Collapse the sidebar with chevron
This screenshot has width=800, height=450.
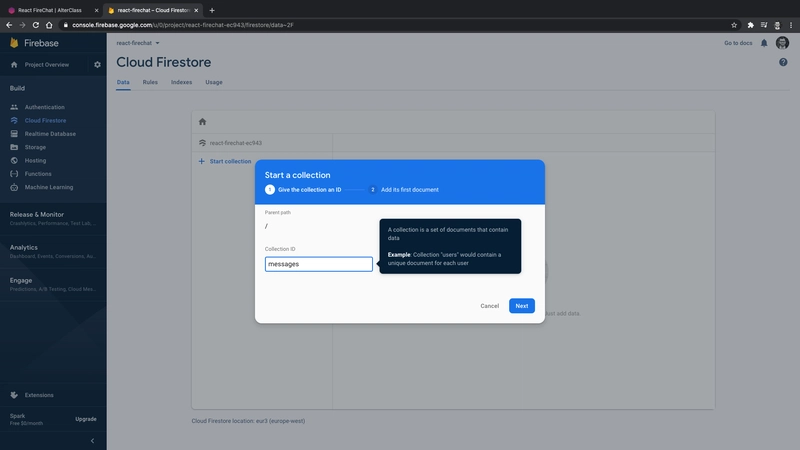(92, 441)
